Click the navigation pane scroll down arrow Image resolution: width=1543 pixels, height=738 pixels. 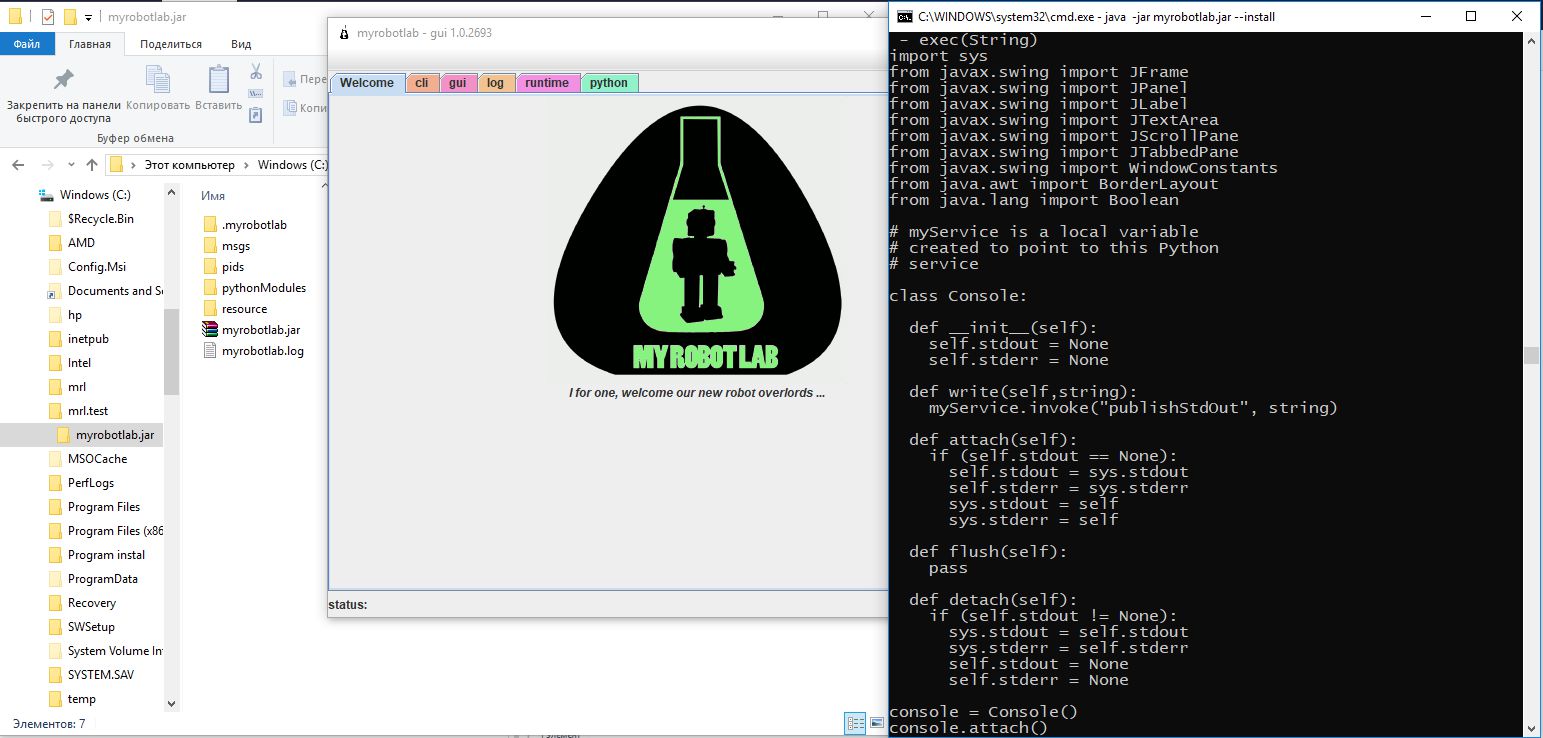[x=171, y=704]
